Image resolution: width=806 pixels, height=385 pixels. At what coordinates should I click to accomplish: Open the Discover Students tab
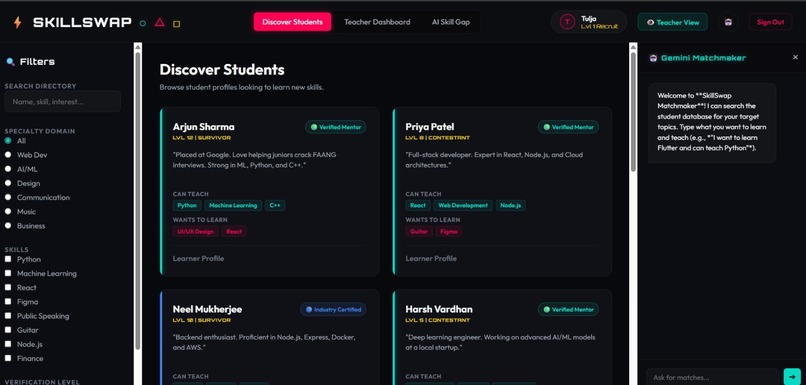(x=292, y=22)
